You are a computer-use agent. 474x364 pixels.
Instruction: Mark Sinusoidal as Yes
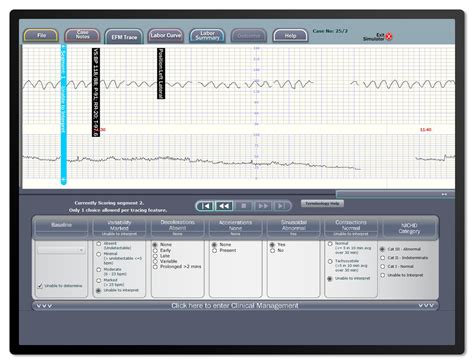tap(272, 245)
